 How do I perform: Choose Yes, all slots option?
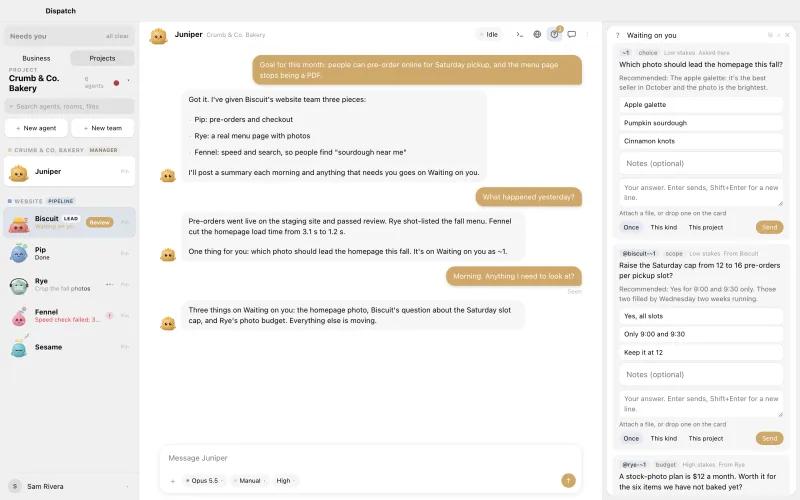tap(701, 316)
